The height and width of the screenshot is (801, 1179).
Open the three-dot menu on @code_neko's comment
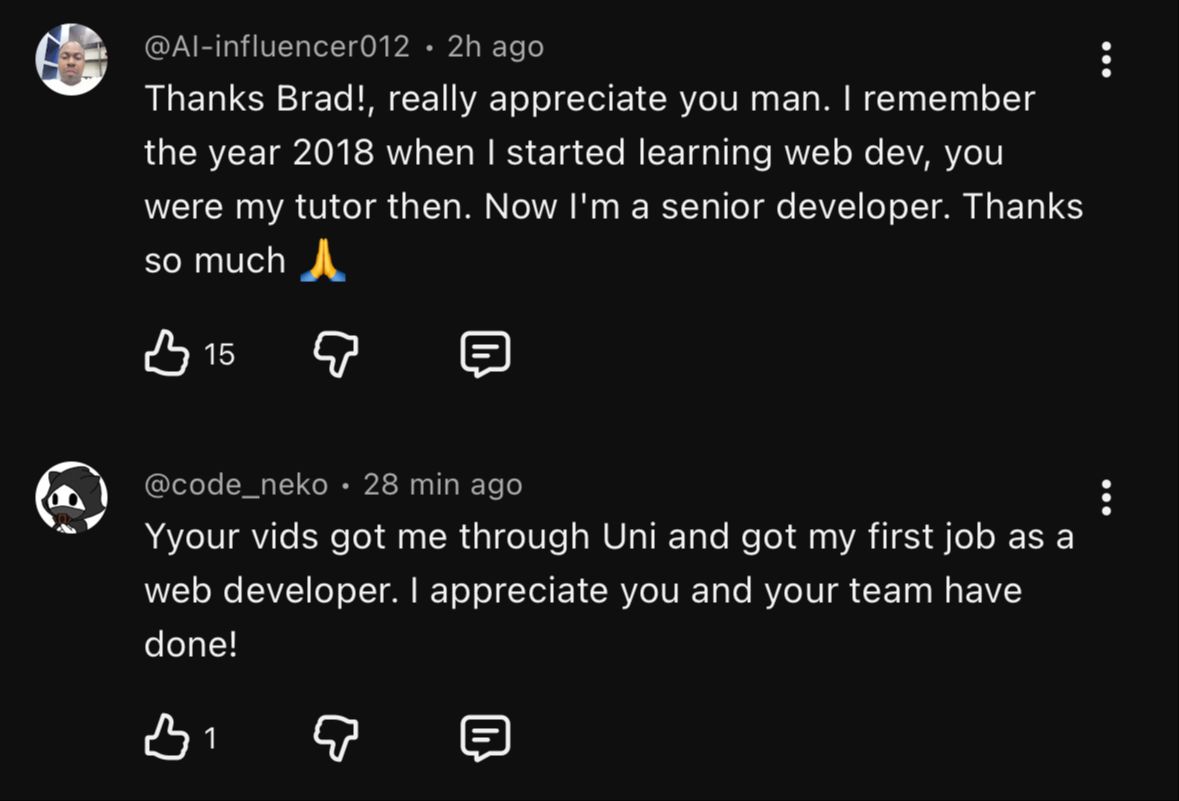click(x=1106, y=497)
